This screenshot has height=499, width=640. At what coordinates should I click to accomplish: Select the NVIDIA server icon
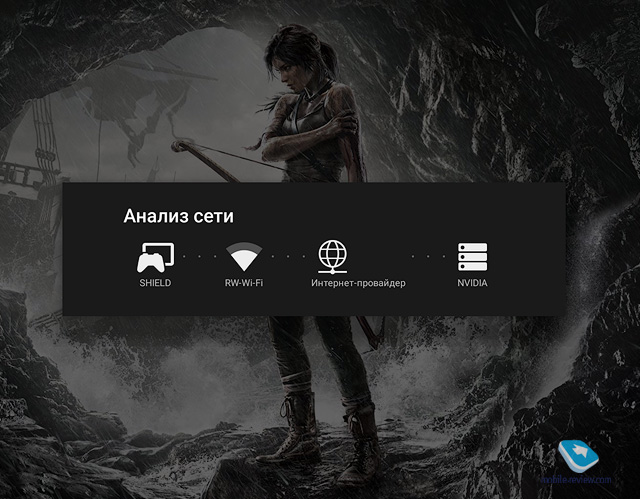(x=472, y=257)
